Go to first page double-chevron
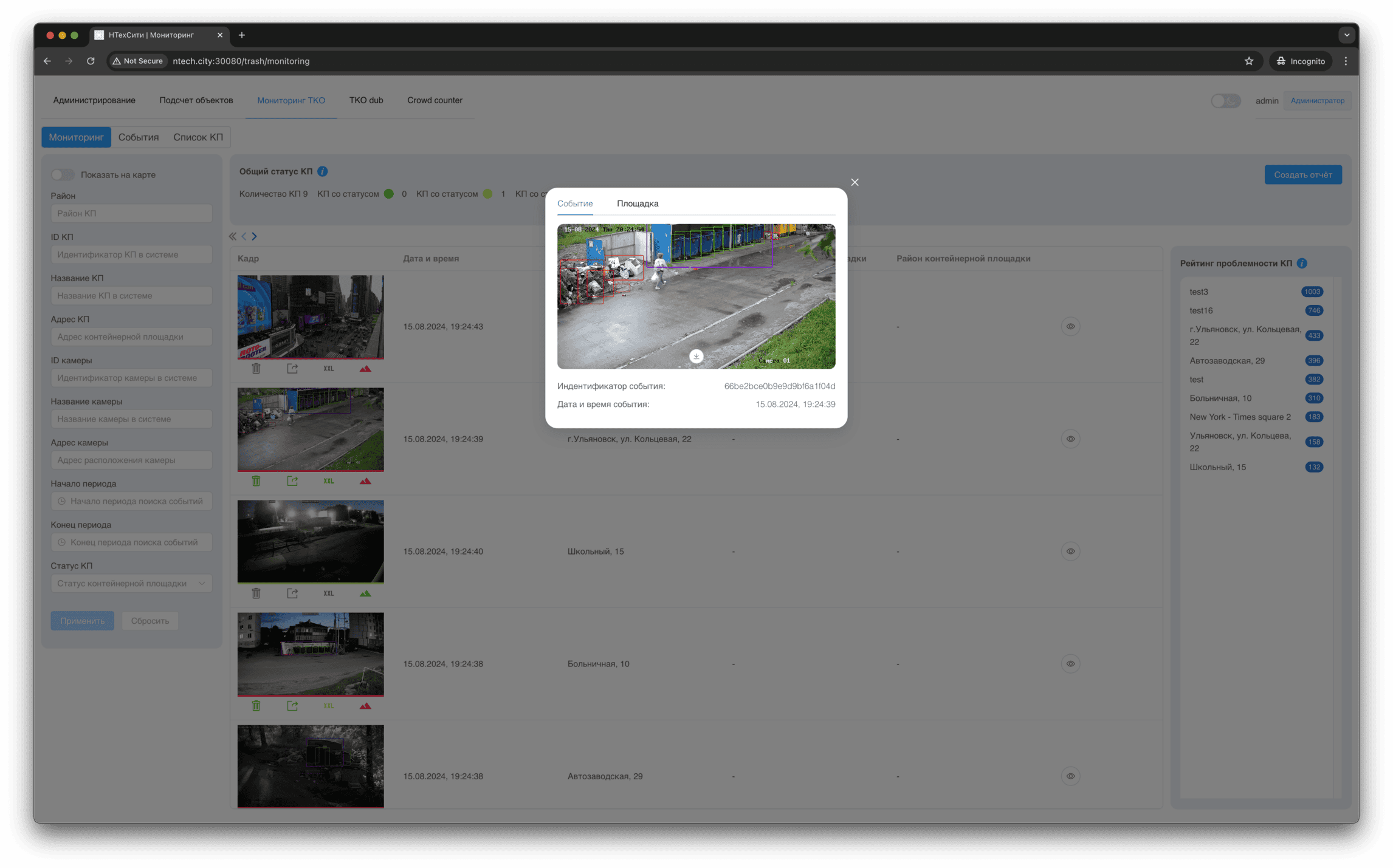This screenshot has width=1393, height=868. (x=232, y=236)
